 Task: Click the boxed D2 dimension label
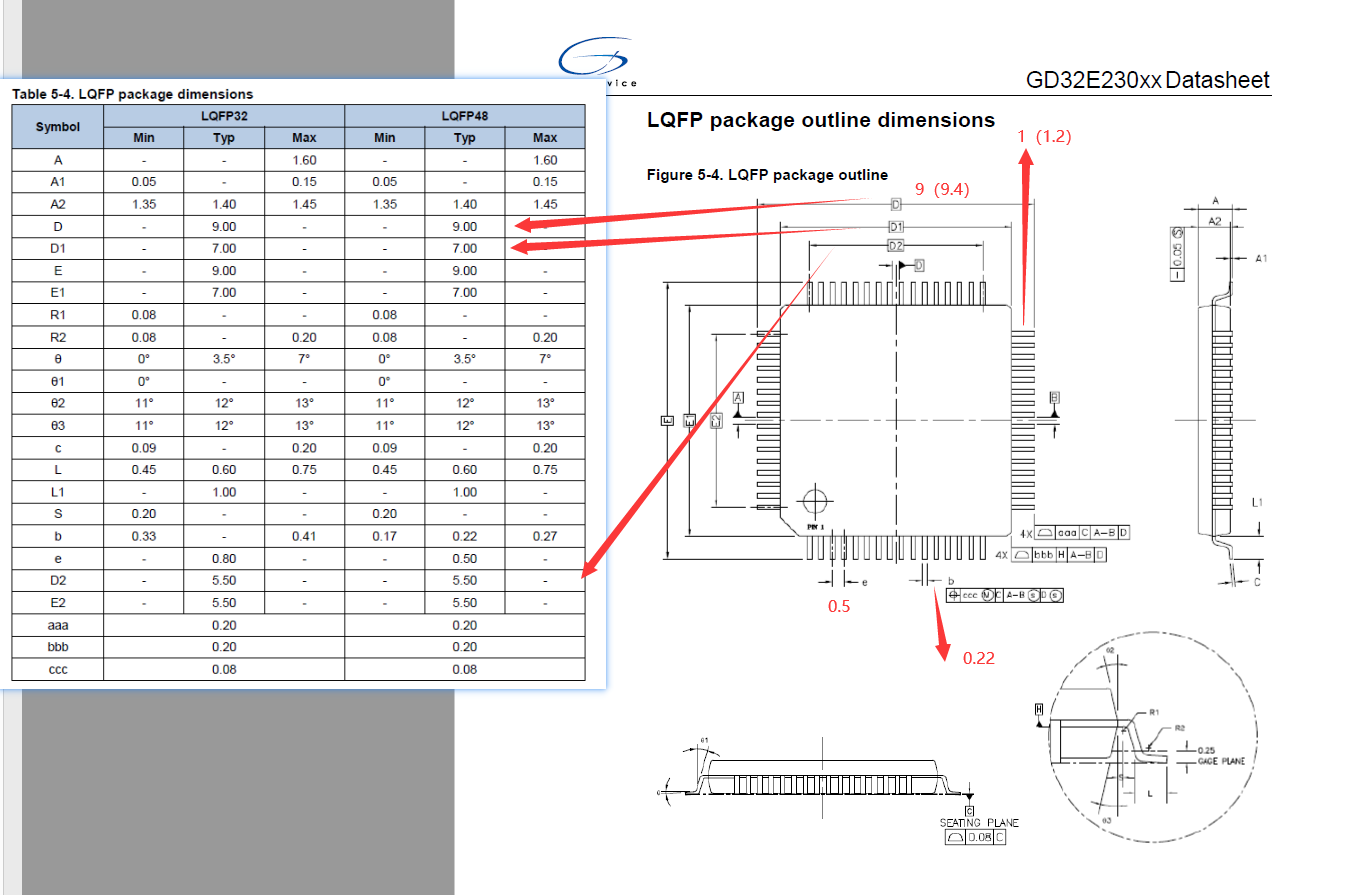coord(896,245)
